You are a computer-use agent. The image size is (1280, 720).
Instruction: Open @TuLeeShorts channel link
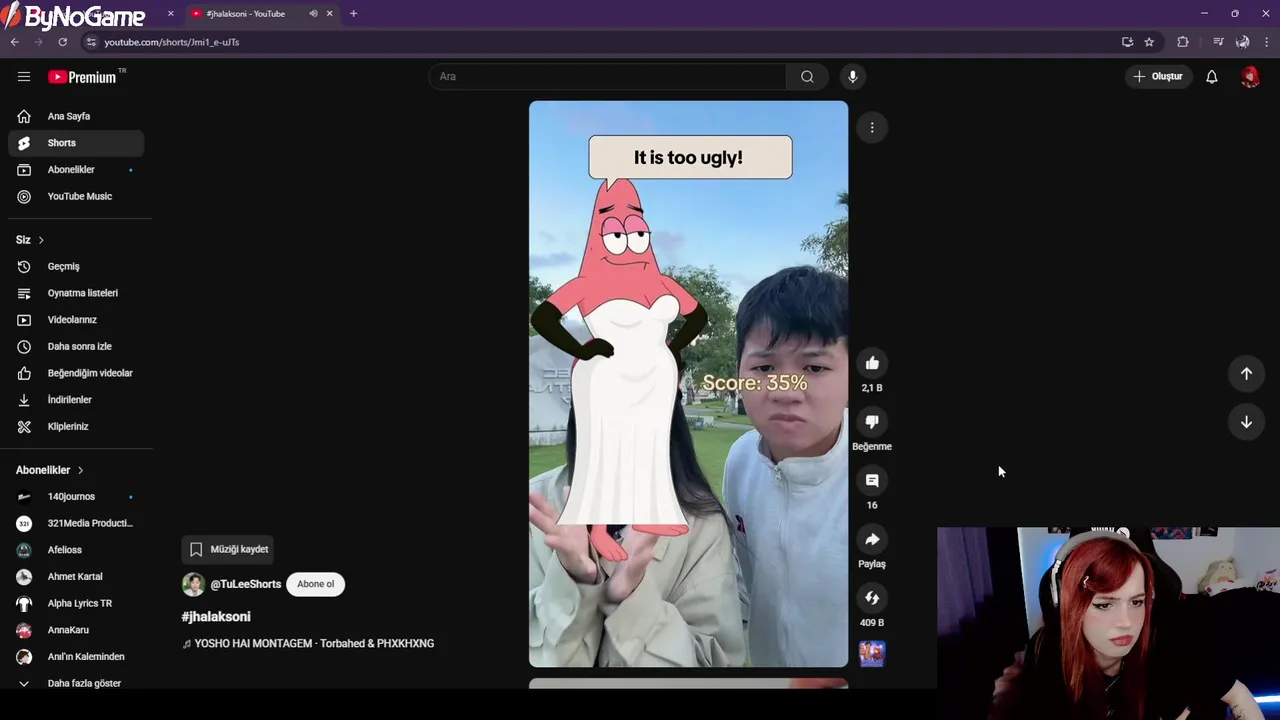[x=245, y=584]
